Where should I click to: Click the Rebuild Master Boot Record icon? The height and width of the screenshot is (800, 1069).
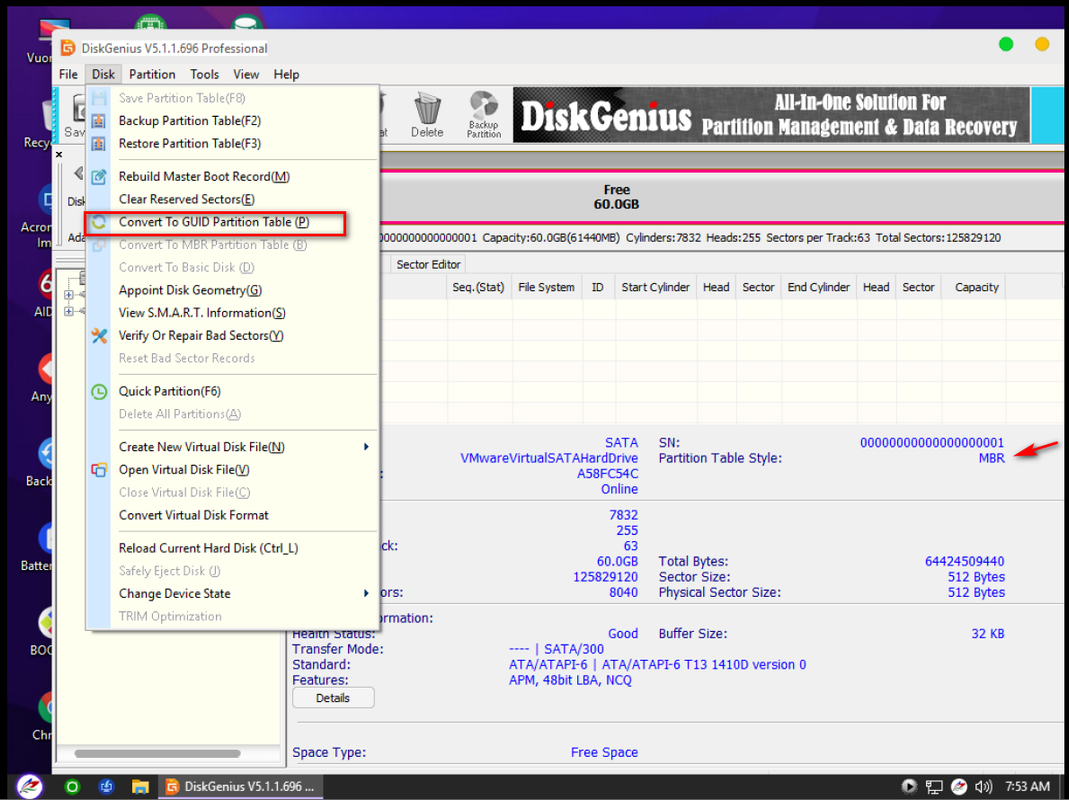pyautogui.click(x=99, y=177)
